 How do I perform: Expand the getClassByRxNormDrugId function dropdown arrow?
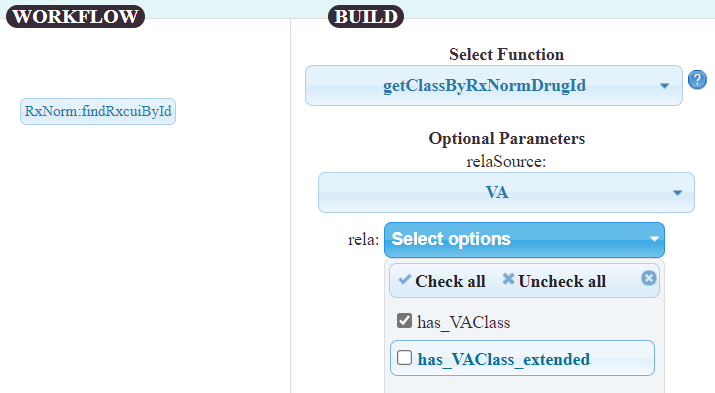click(664, 86)
